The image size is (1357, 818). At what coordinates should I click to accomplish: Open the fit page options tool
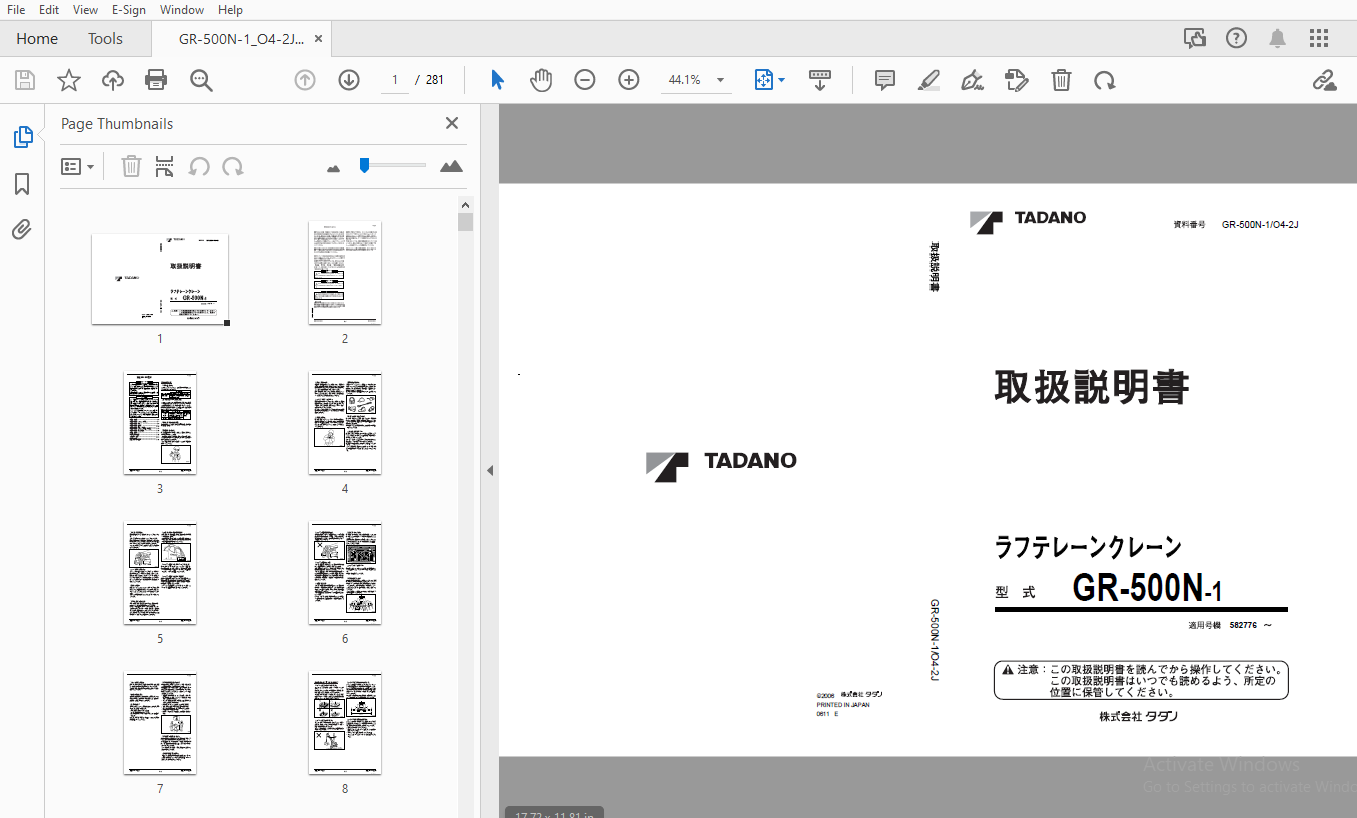[x=769, y=80]
